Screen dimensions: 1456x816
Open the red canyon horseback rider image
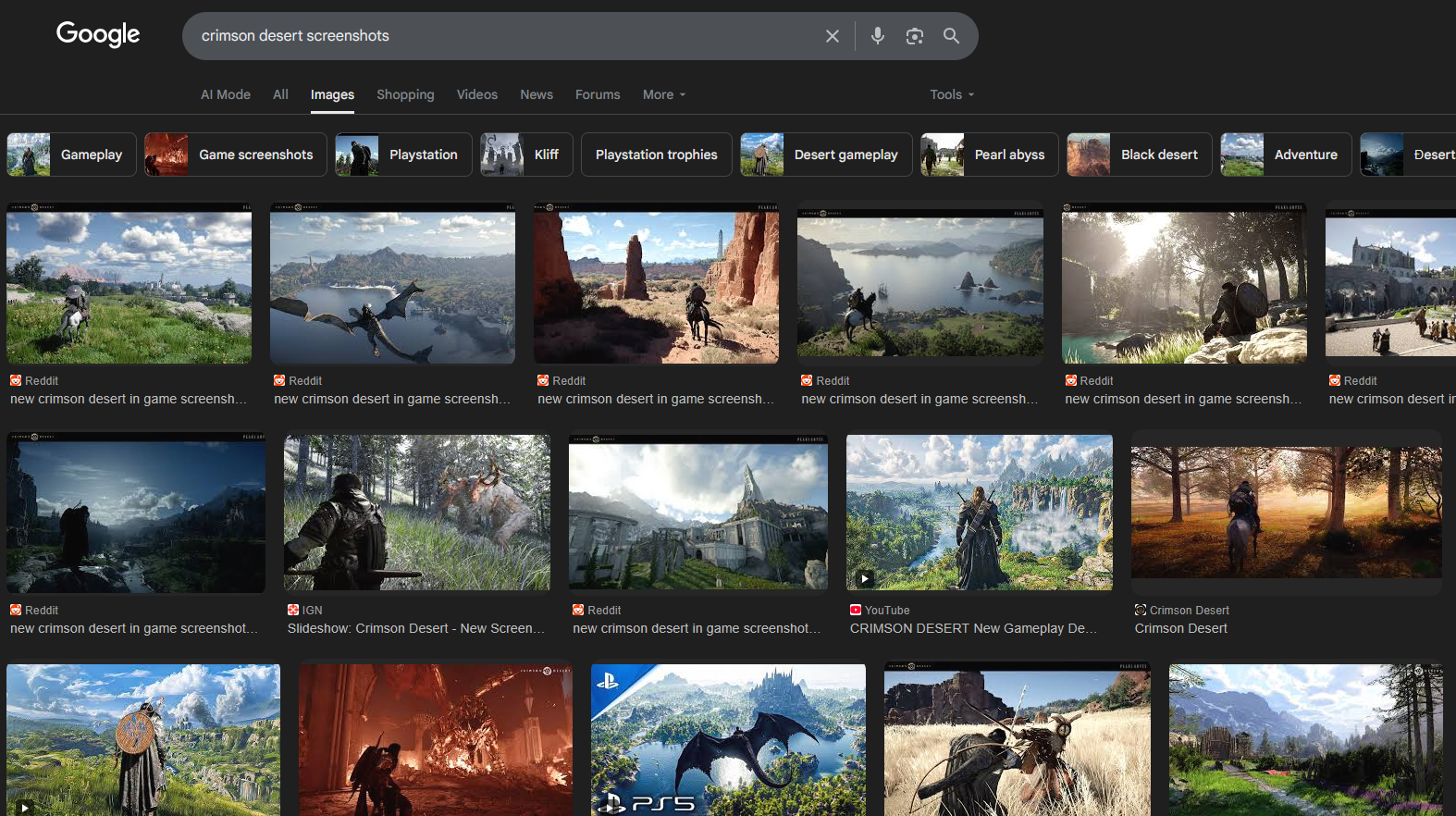[656, 284]
